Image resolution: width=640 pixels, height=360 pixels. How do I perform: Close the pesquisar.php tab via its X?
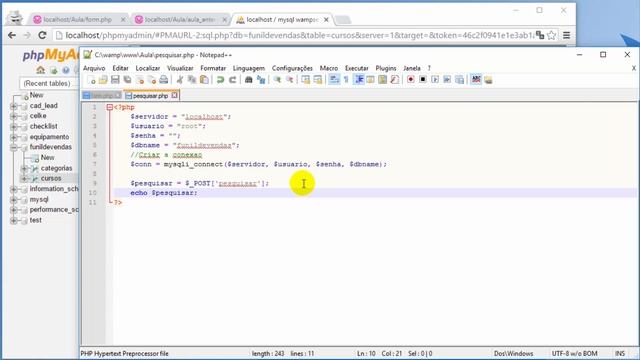click(x=175, y=95)
